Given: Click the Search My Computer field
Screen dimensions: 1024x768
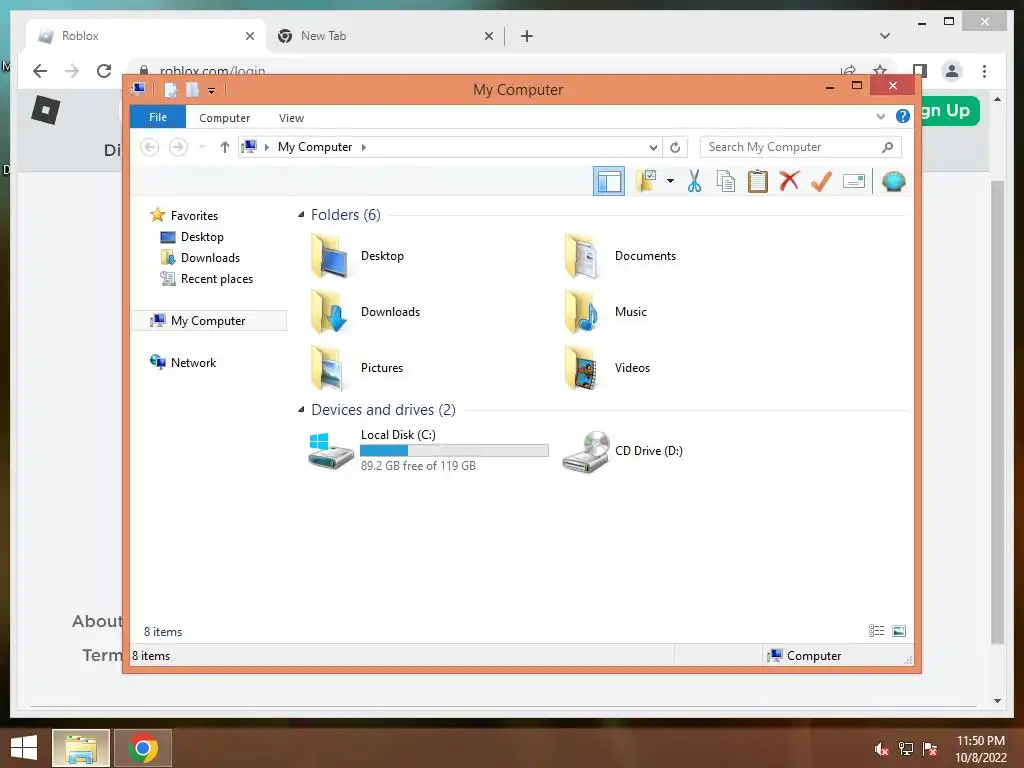Looking at the screenshot, I should tap(801, 147).
